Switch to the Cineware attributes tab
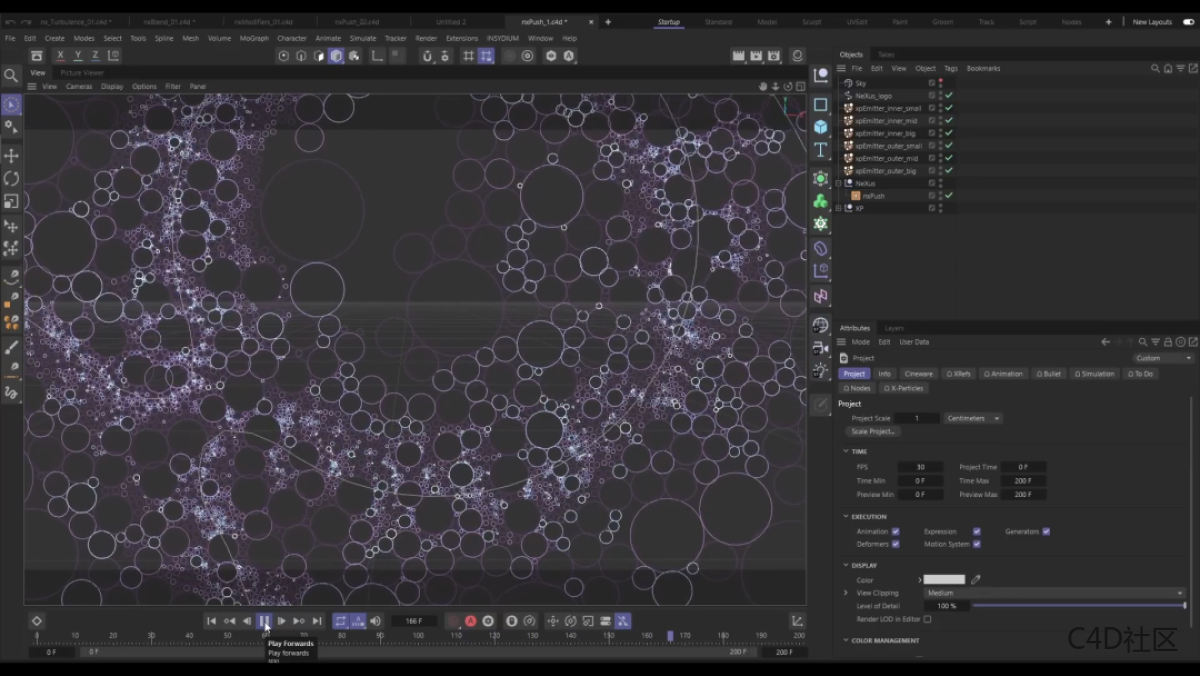Viewport: 1200px width, 676px height. (x=918, y=374)
